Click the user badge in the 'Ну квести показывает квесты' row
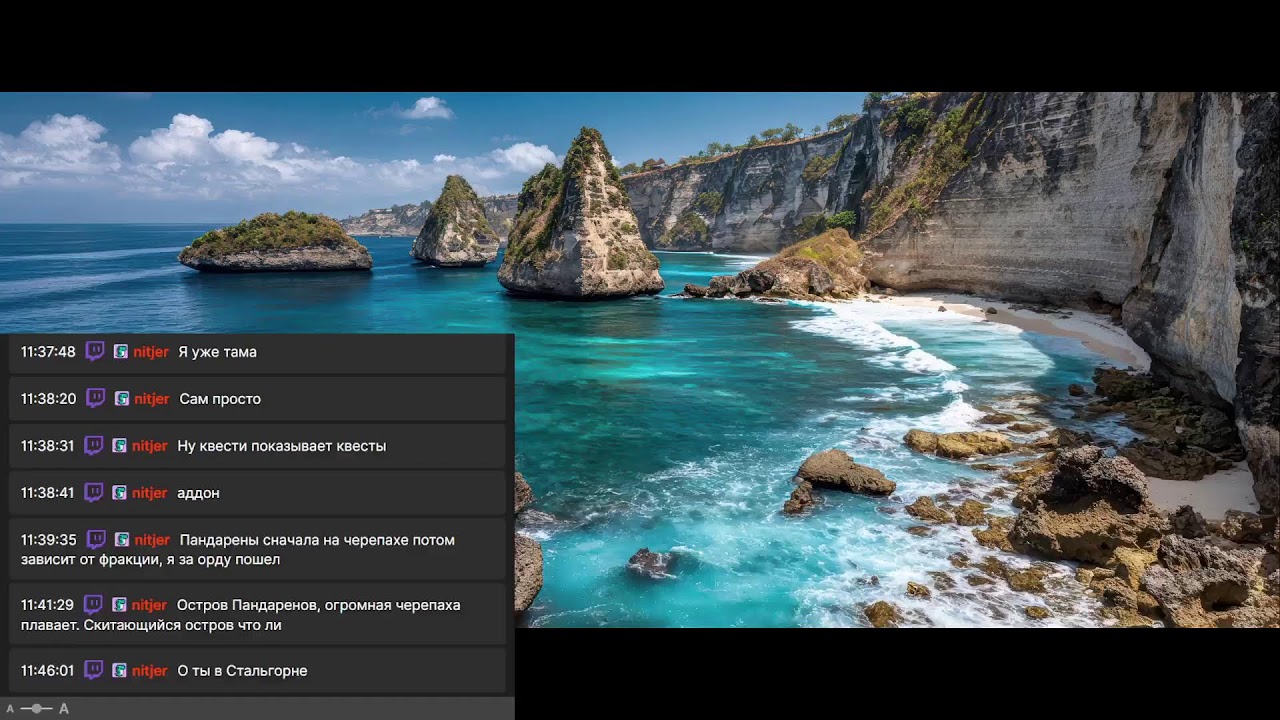 (x=120, y=446)
